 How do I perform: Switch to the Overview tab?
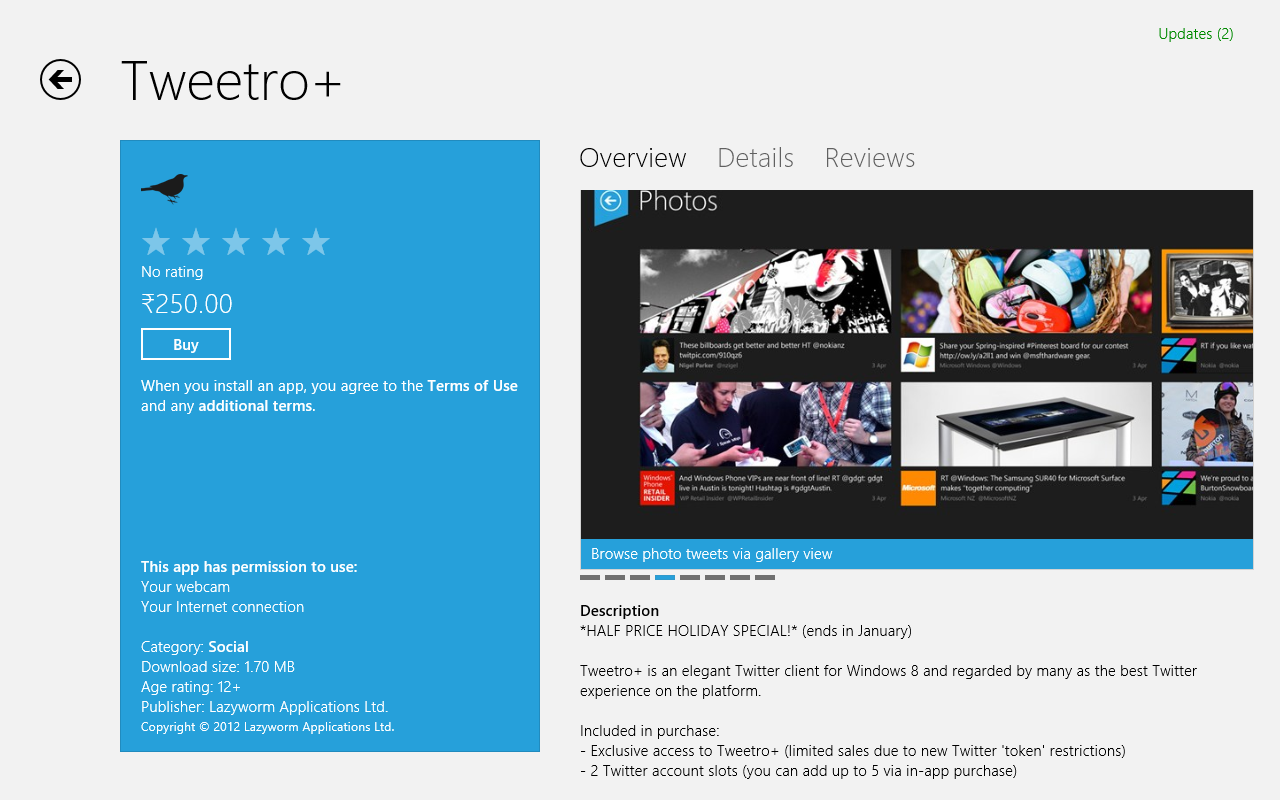pyautogui.click(x=633, y=158)
